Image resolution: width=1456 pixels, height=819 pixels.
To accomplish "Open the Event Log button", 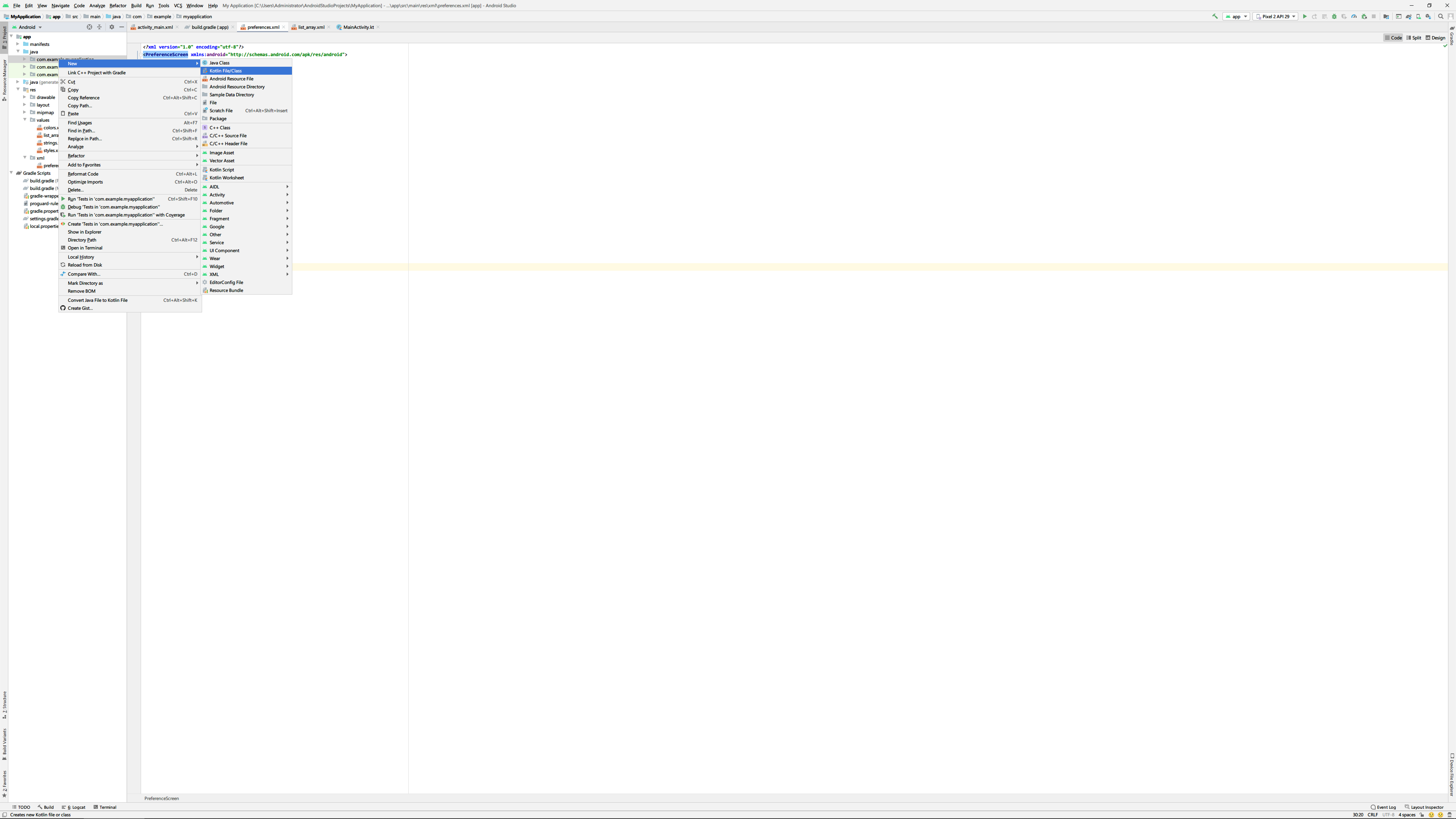I will click(x=1383, y=807).
